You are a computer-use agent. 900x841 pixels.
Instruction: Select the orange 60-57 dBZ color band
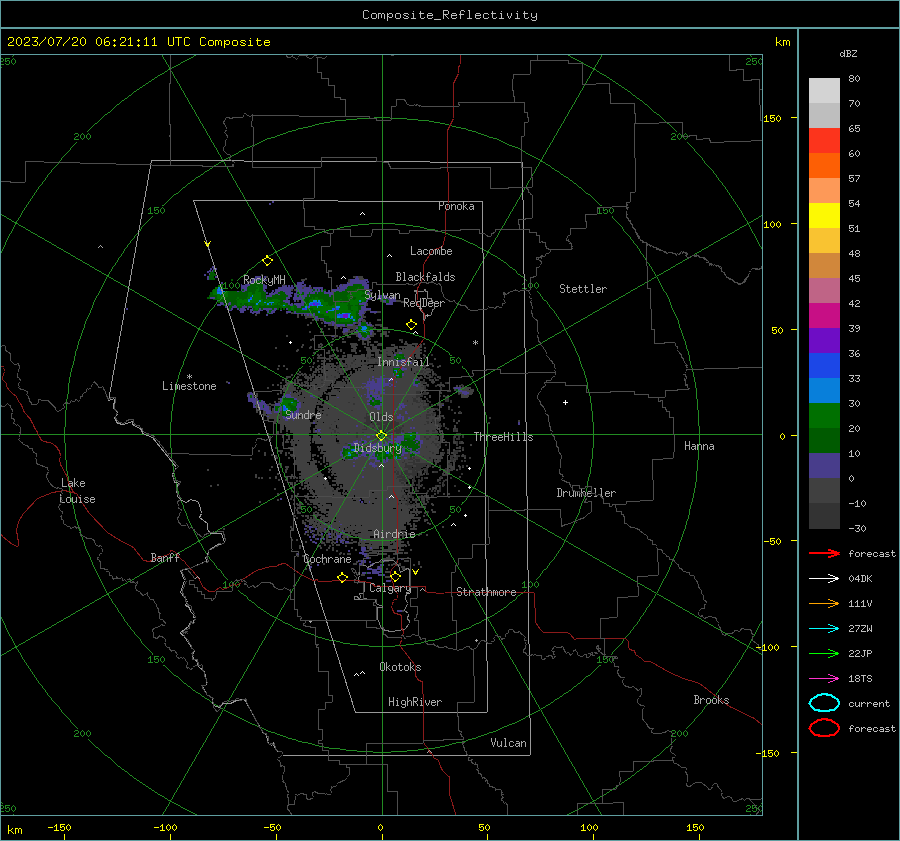point(824,166)
